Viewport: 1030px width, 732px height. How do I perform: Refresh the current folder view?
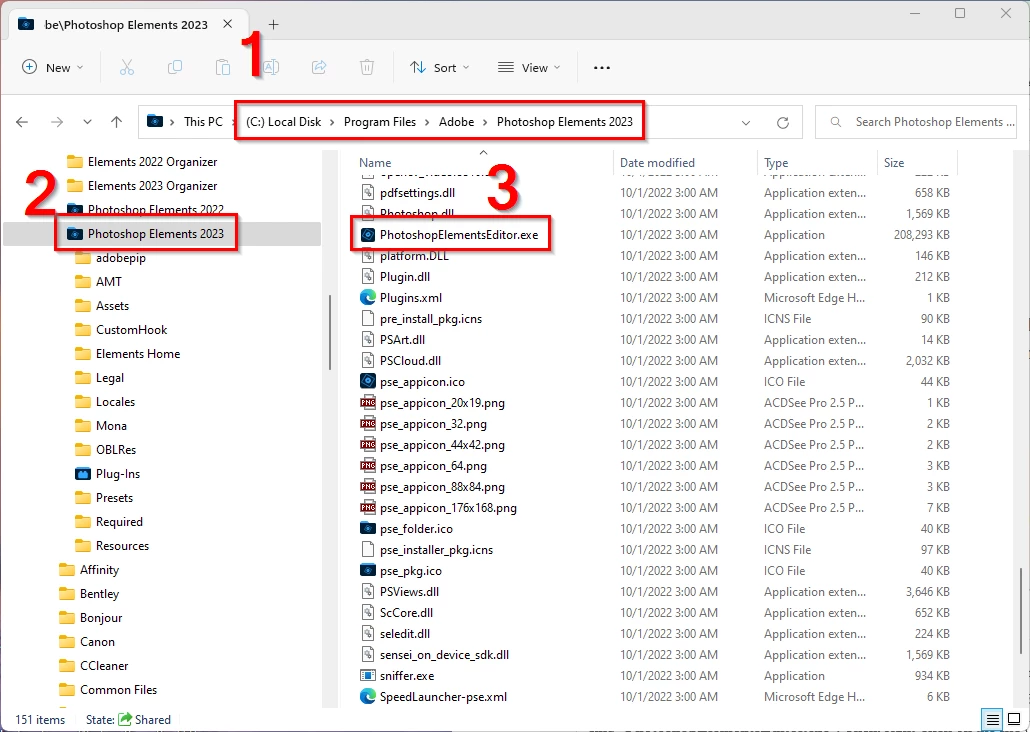(782, 123)
